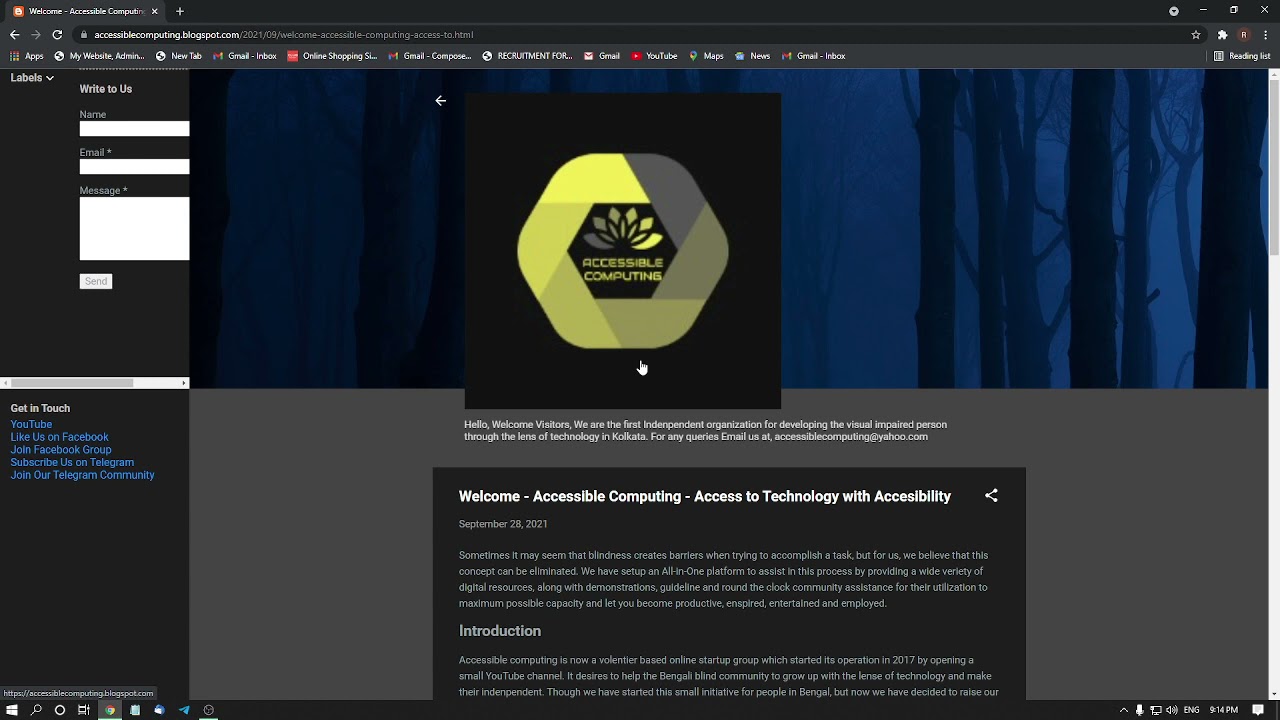Open Like Us on Facebook link
Screen dimensions: 1280x720
pos(59,437)
